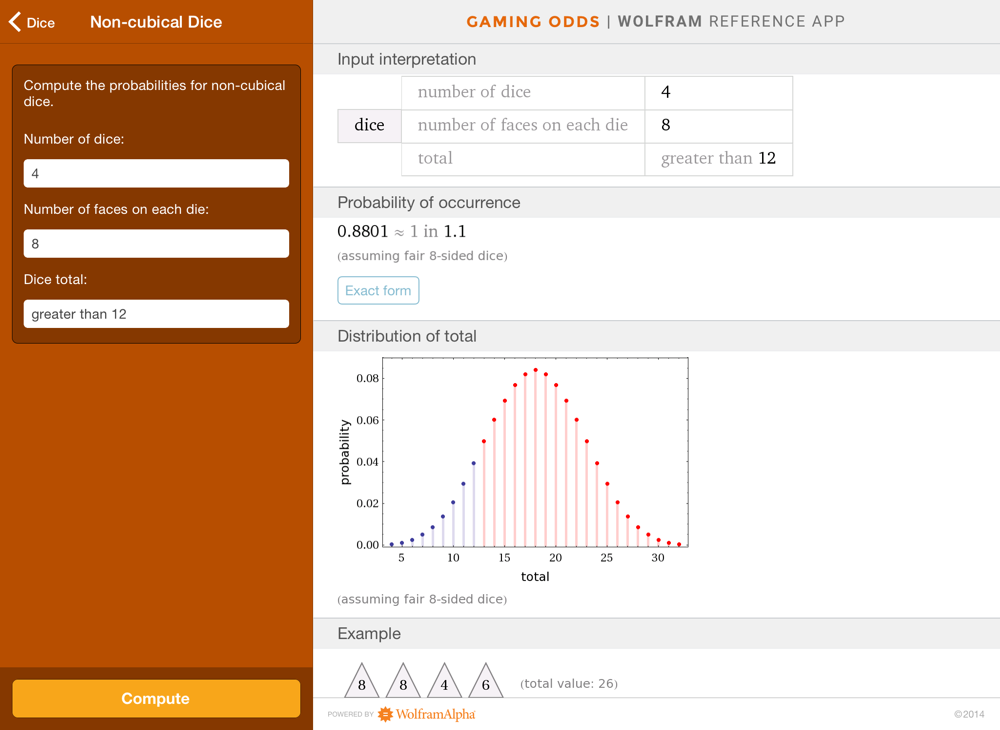Select the 'dice' table row header
This screenshot has height=730, width=1000.
click(369, 126)
